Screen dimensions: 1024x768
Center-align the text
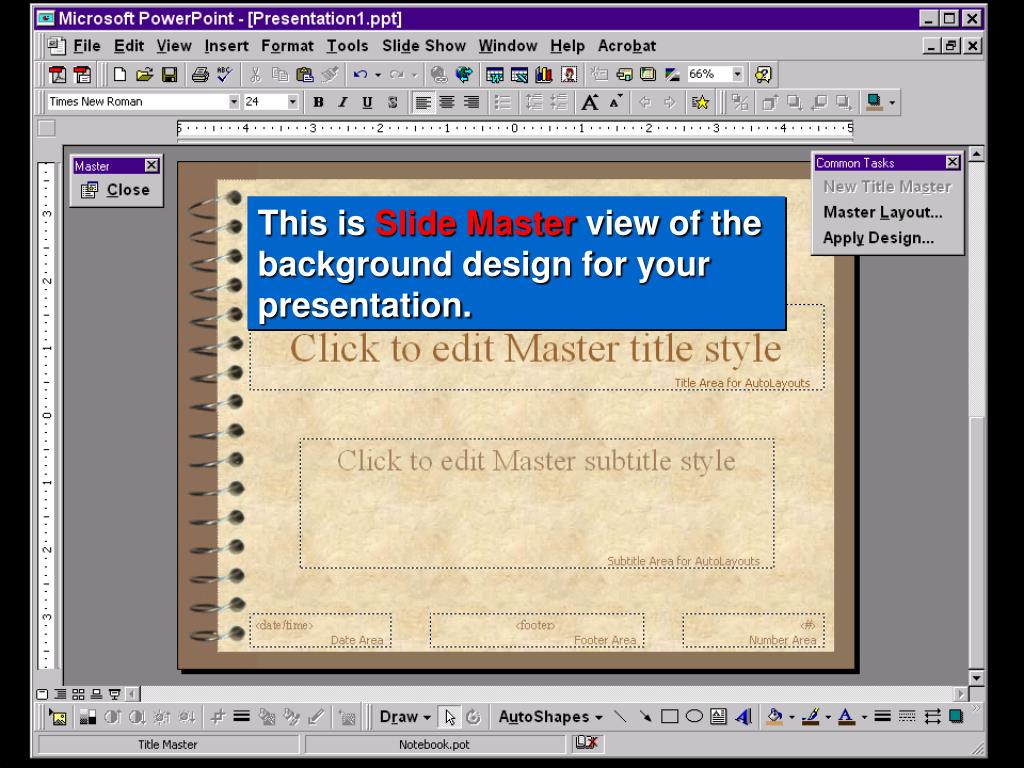pyautogui.click(x=447, y=102)
